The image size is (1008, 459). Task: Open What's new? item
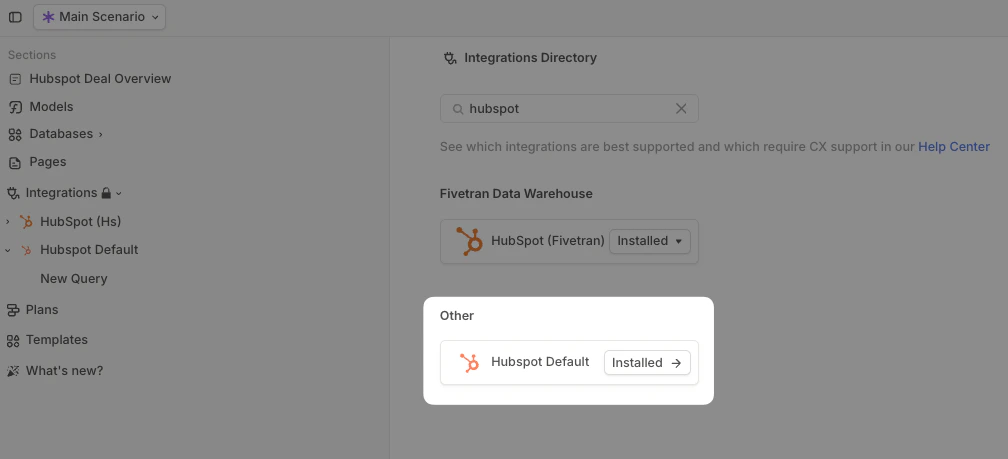[x=64, y=370]
